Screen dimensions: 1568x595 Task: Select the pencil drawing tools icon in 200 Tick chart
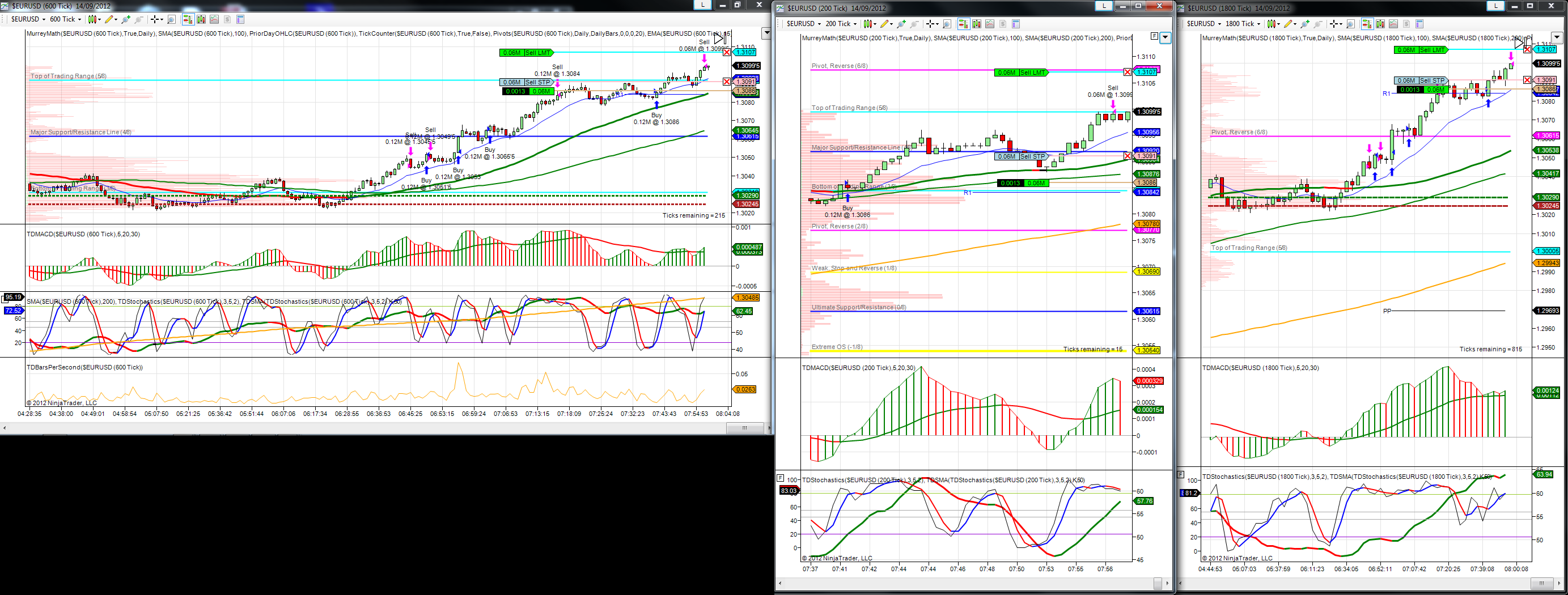[884, 24]
